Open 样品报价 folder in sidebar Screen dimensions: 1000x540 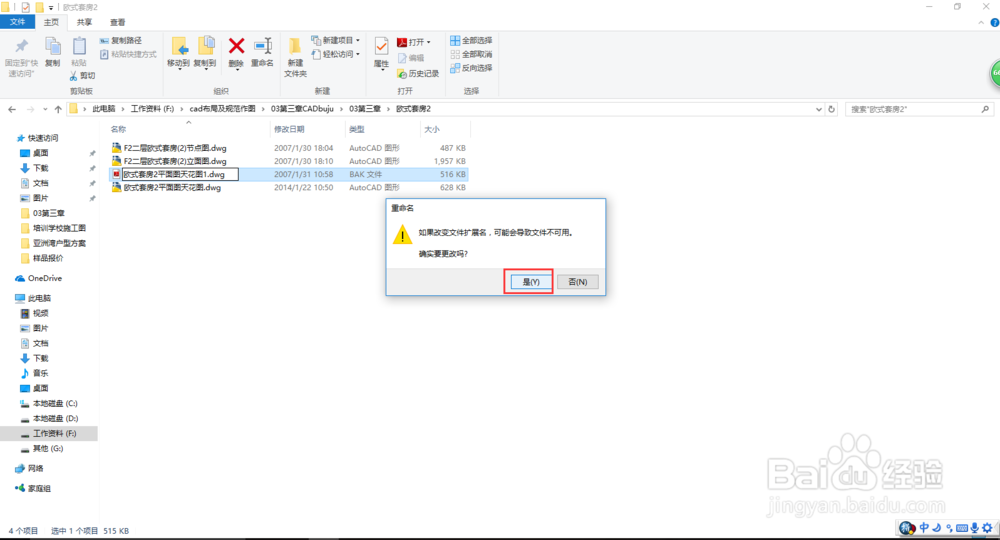tap(48, 258)
